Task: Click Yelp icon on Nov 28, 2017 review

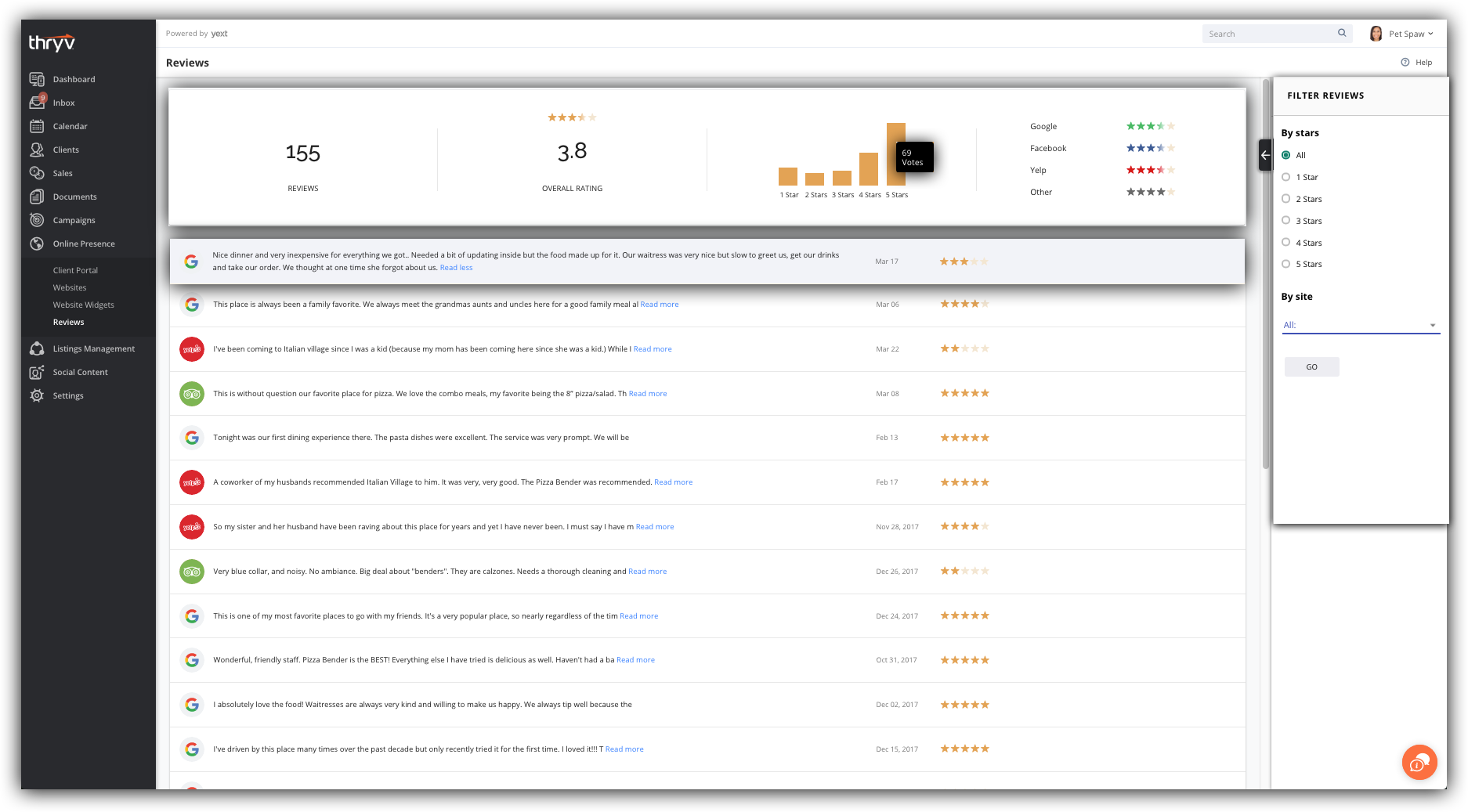Action: click(x=192, y=527)
